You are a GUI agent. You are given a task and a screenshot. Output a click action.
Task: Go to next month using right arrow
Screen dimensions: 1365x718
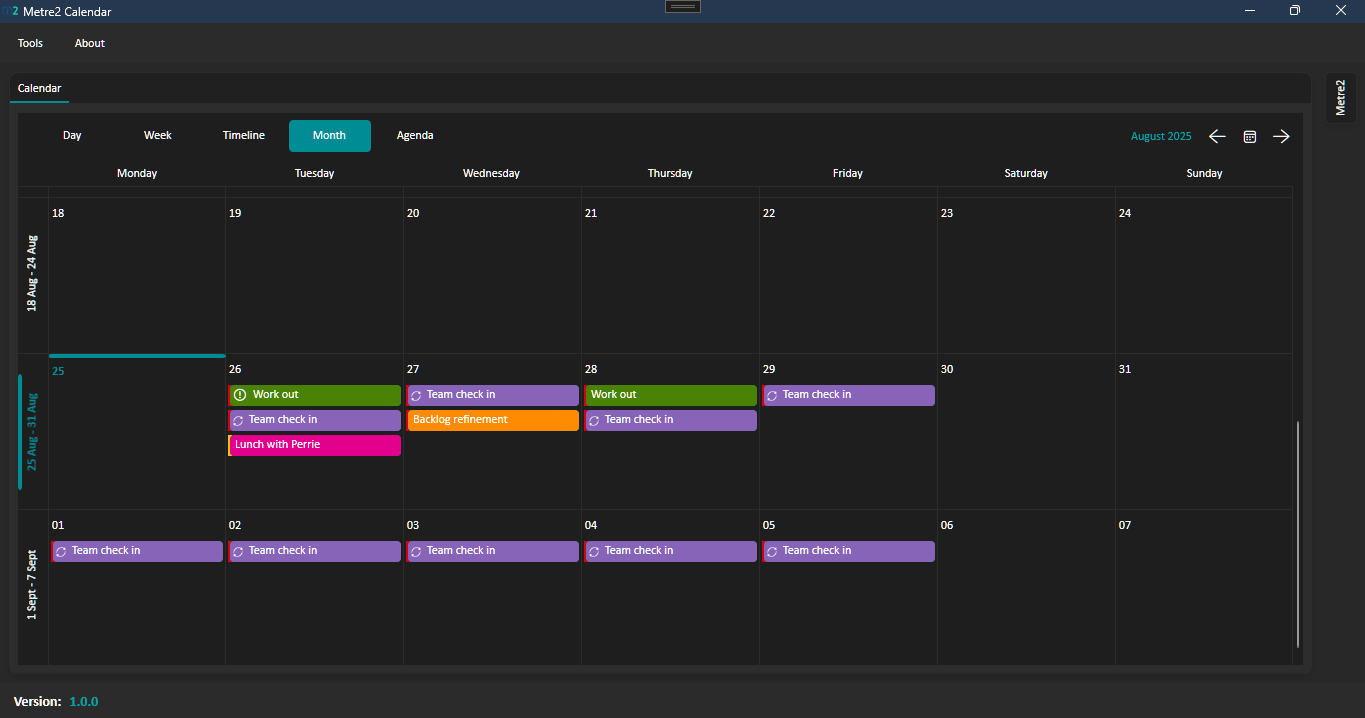tap(1281, 136)
